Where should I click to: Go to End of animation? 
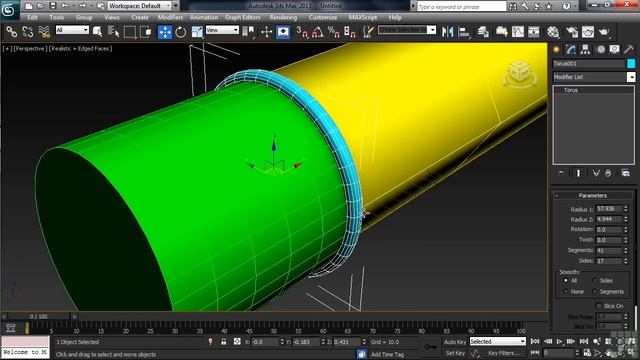[x=584, y=341]
